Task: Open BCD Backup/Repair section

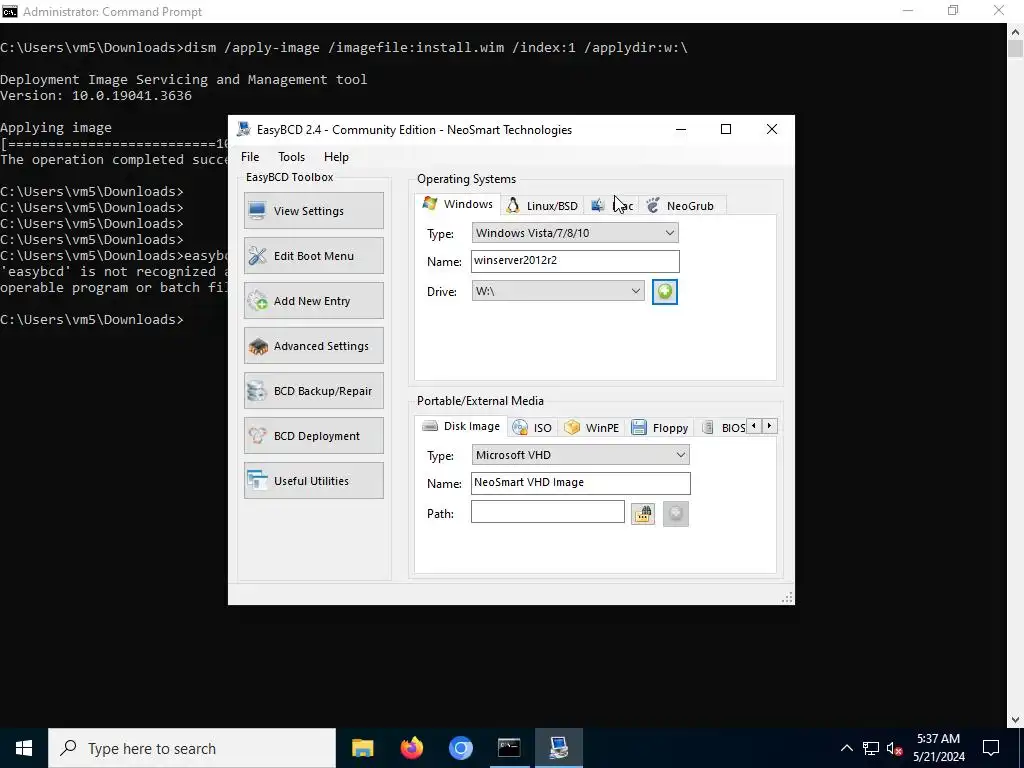Action: [x=313, y=391]
